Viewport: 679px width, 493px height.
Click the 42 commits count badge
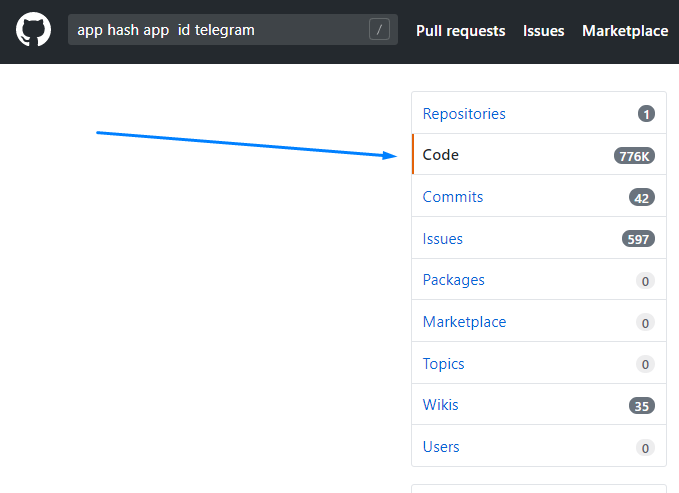pyautogui.click(x=642, y=198)
